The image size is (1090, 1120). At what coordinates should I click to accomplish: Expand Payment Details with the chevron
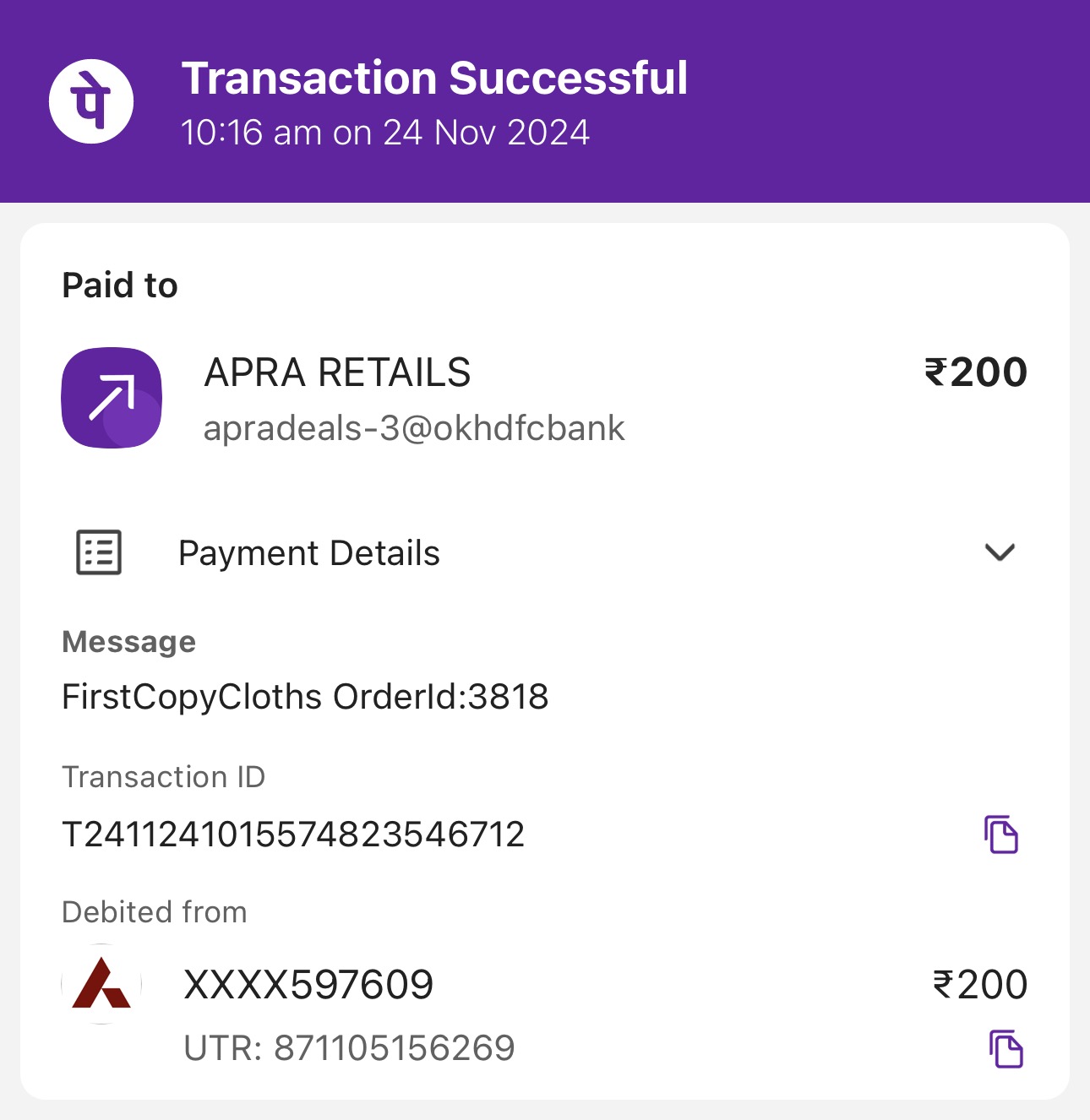(1000, 552)
